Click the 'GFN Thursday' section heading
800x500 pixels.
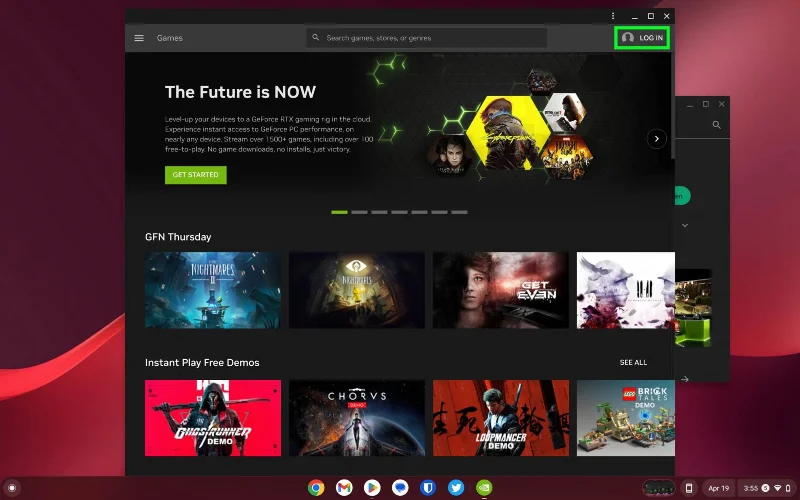(178, 237)
